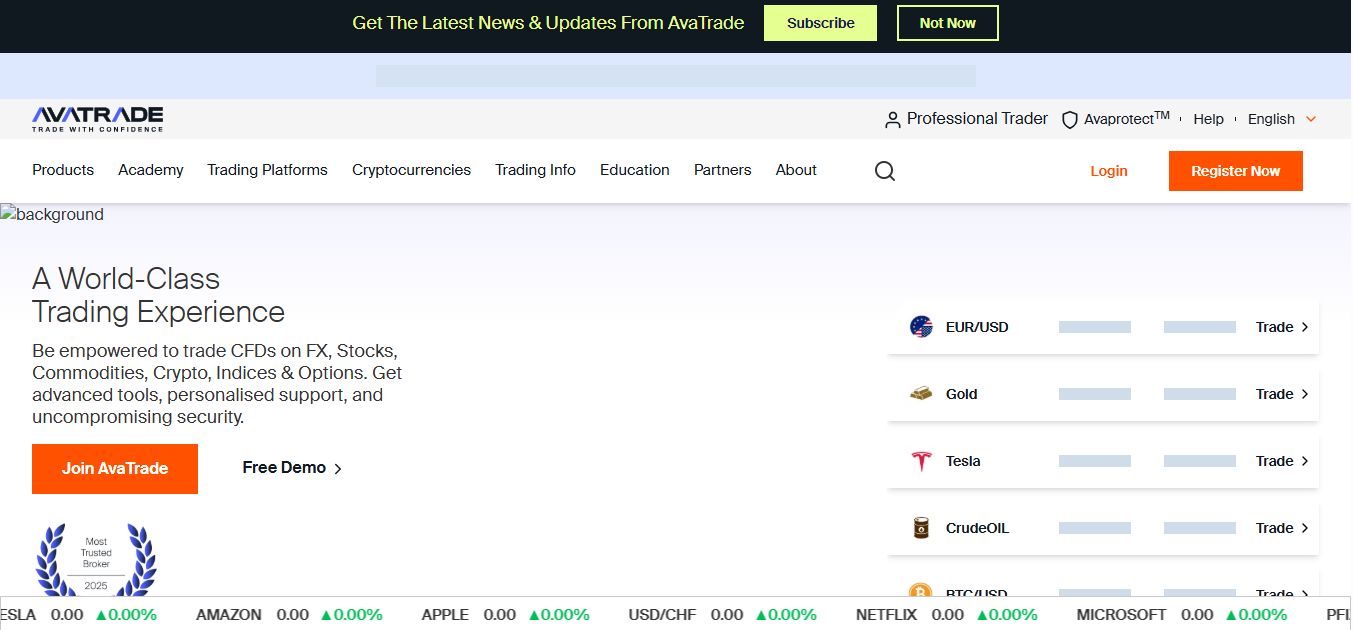Open the Free Demo link

click(292, 468)
